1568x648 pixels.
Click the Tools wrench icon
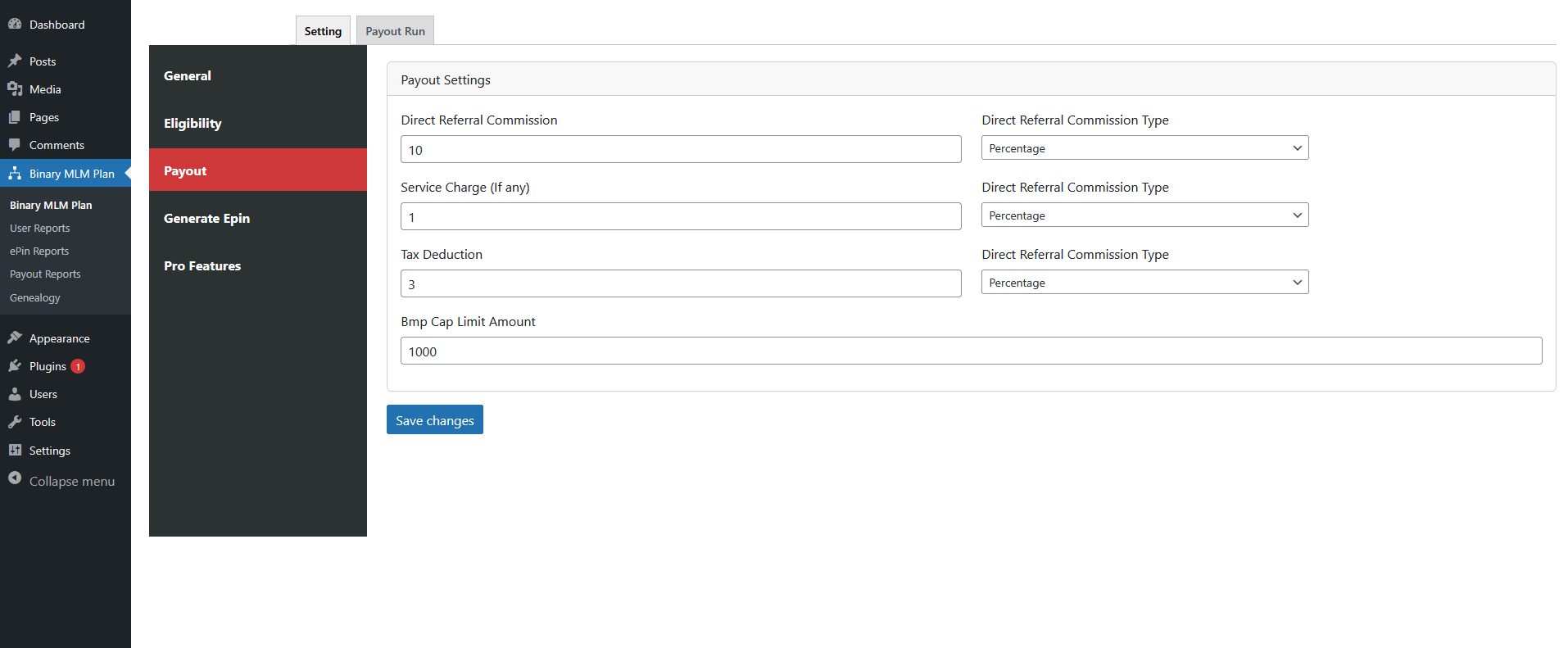click(x=15, y=422)
